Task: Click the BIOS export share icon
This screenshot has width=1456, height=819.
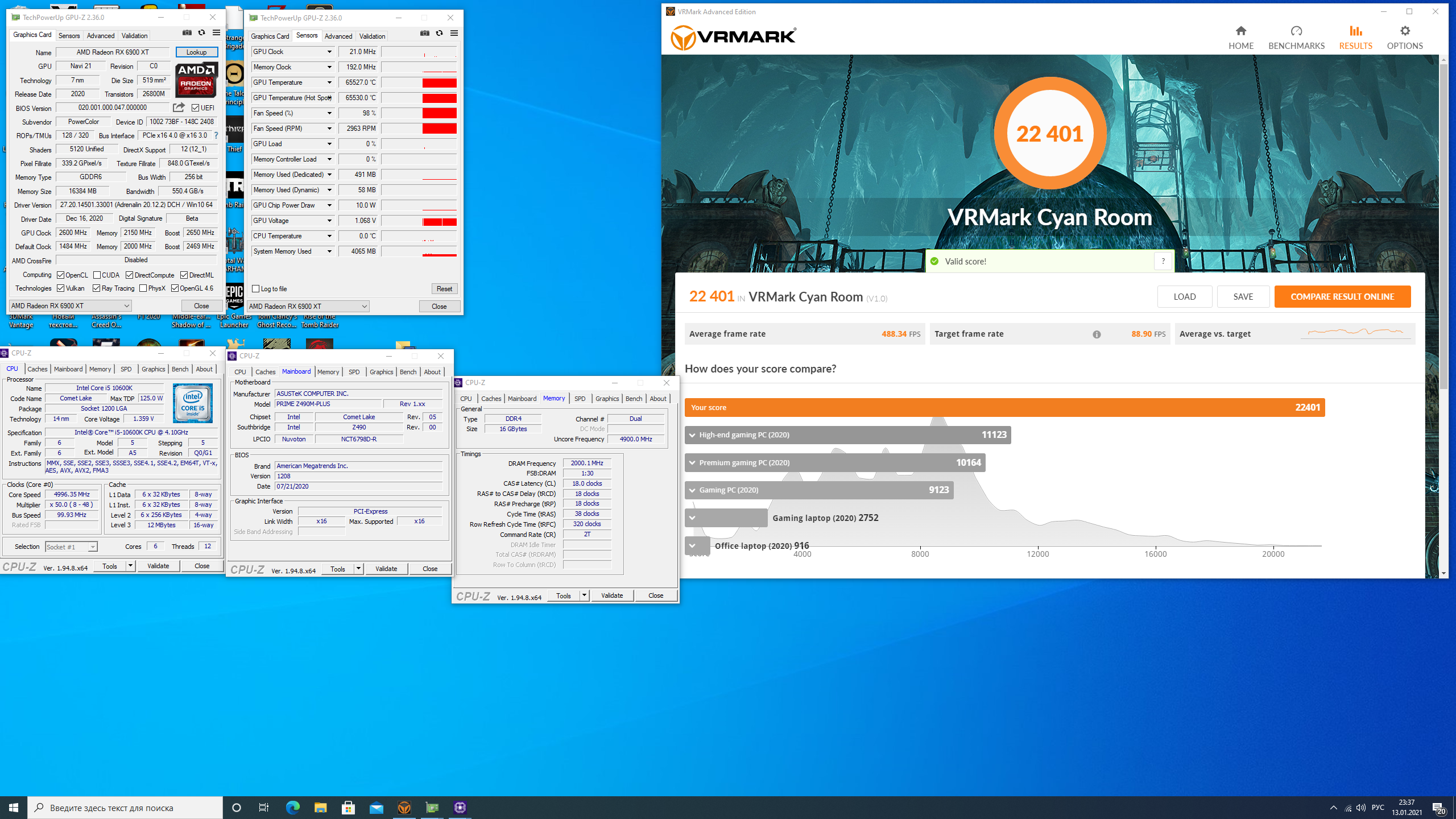Action: coord(179,107)
